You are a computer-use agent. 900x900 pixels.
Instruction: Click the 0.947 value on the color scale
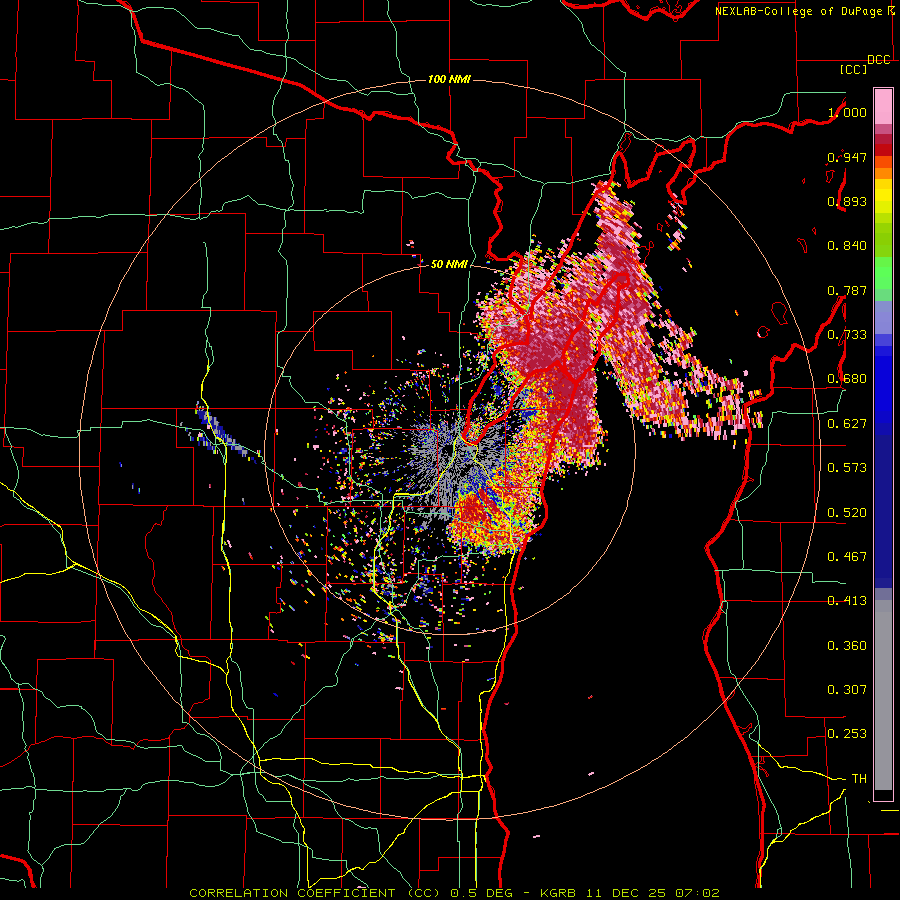point(847,157)
